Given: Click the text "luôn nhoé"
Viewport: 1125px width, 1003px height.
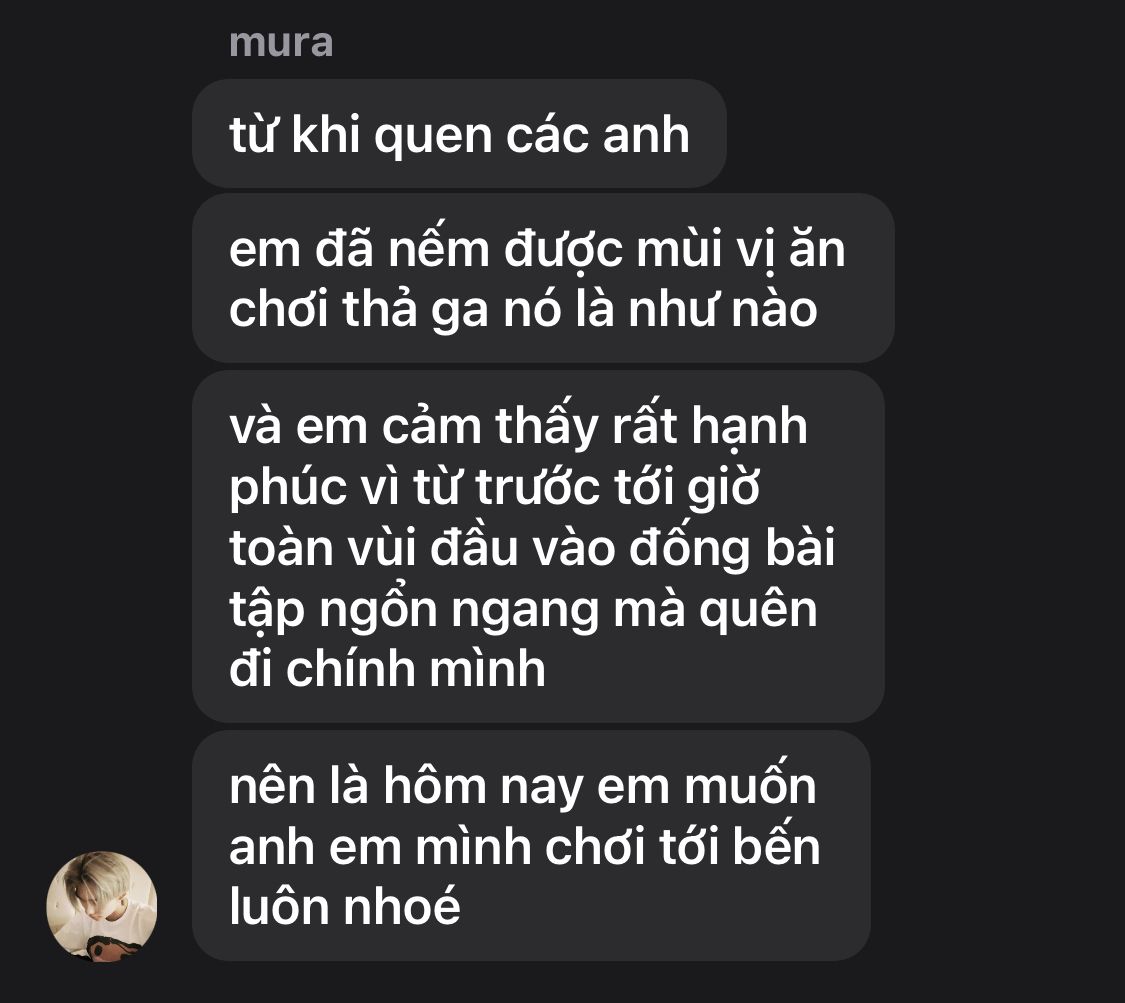Looking at the screenshot, I should [x=344, y=905].
